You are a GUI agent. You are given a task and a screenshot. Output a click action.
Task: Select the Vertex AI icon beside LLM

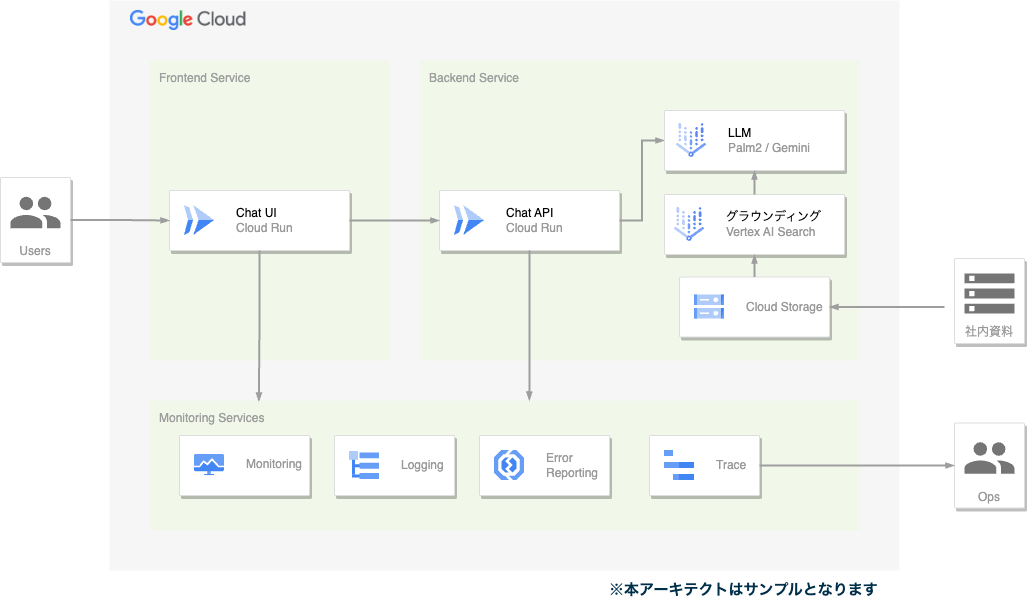(x=691, y=140)
